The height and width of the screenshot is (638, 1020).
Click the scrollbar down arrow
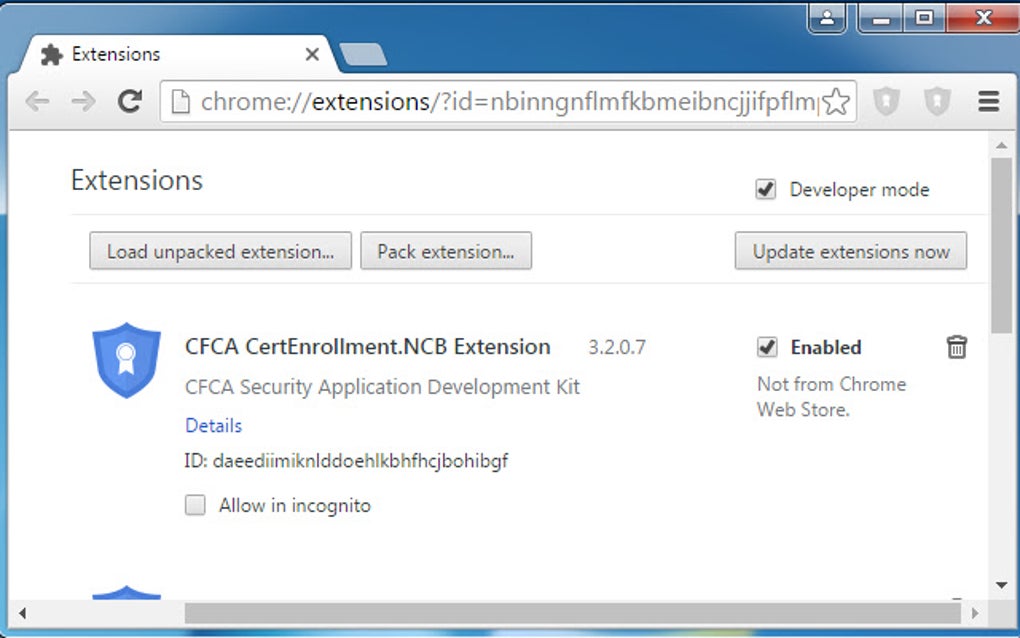(1001, 584)
